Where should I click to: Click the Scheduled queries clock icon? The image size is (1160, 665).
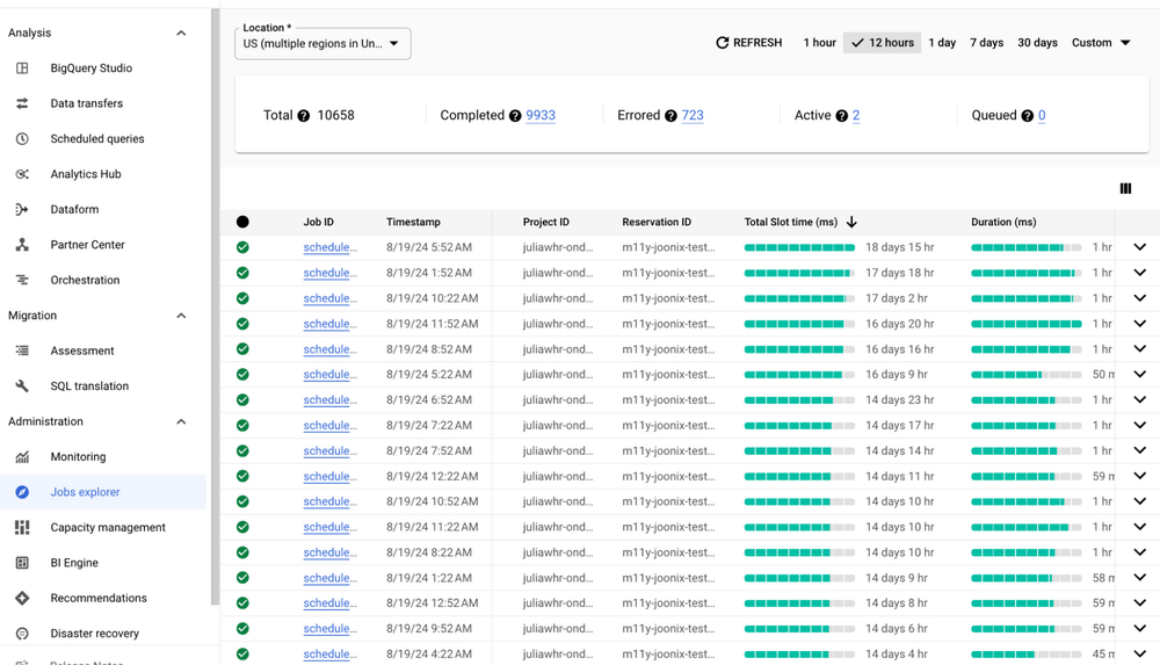pos(22,139)
